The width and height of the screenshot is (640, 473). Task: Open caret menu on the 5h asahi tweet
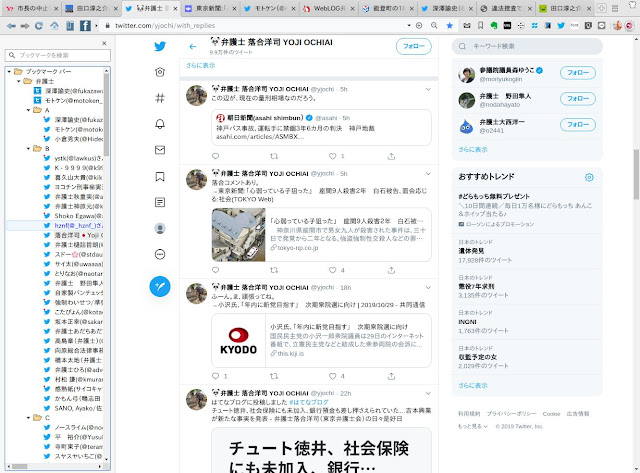428,89
